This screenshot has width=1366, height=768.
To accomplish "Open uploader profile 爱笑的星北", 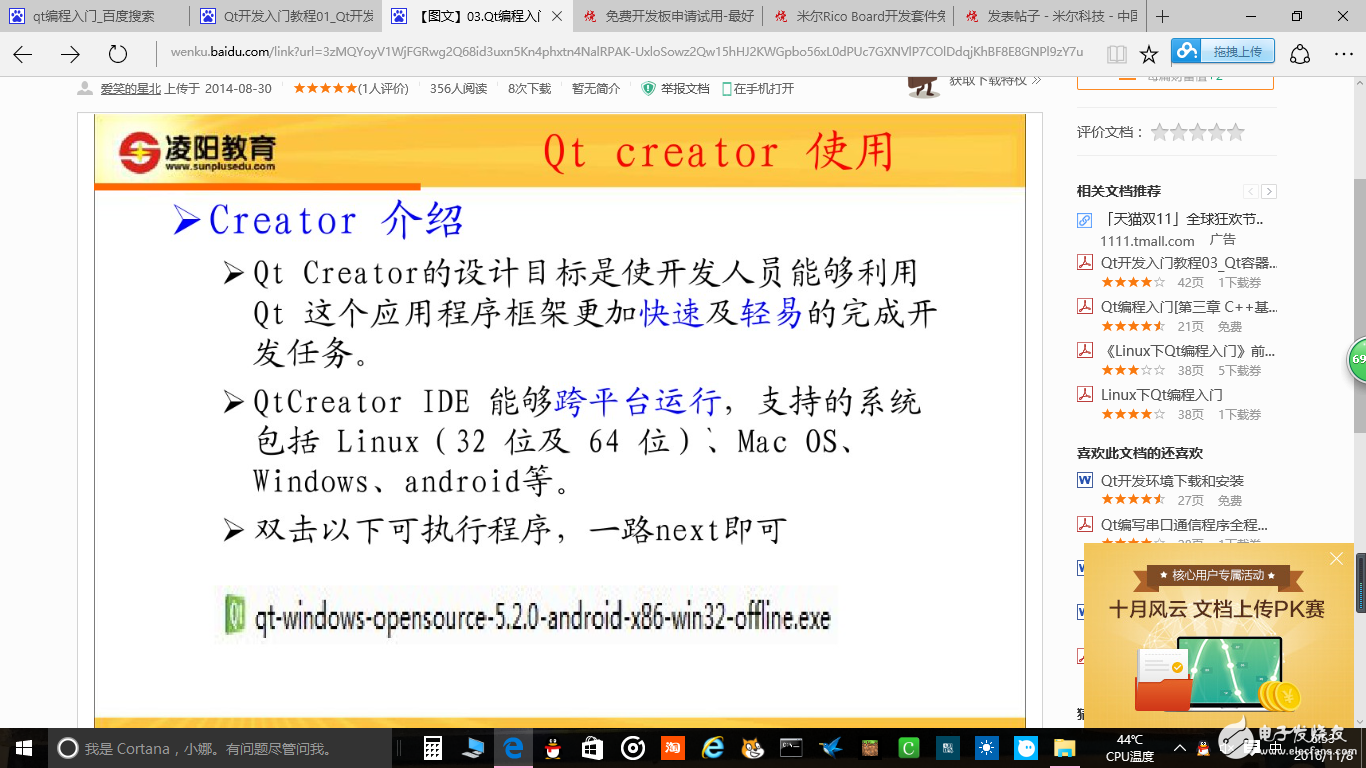I will point(130,89).
